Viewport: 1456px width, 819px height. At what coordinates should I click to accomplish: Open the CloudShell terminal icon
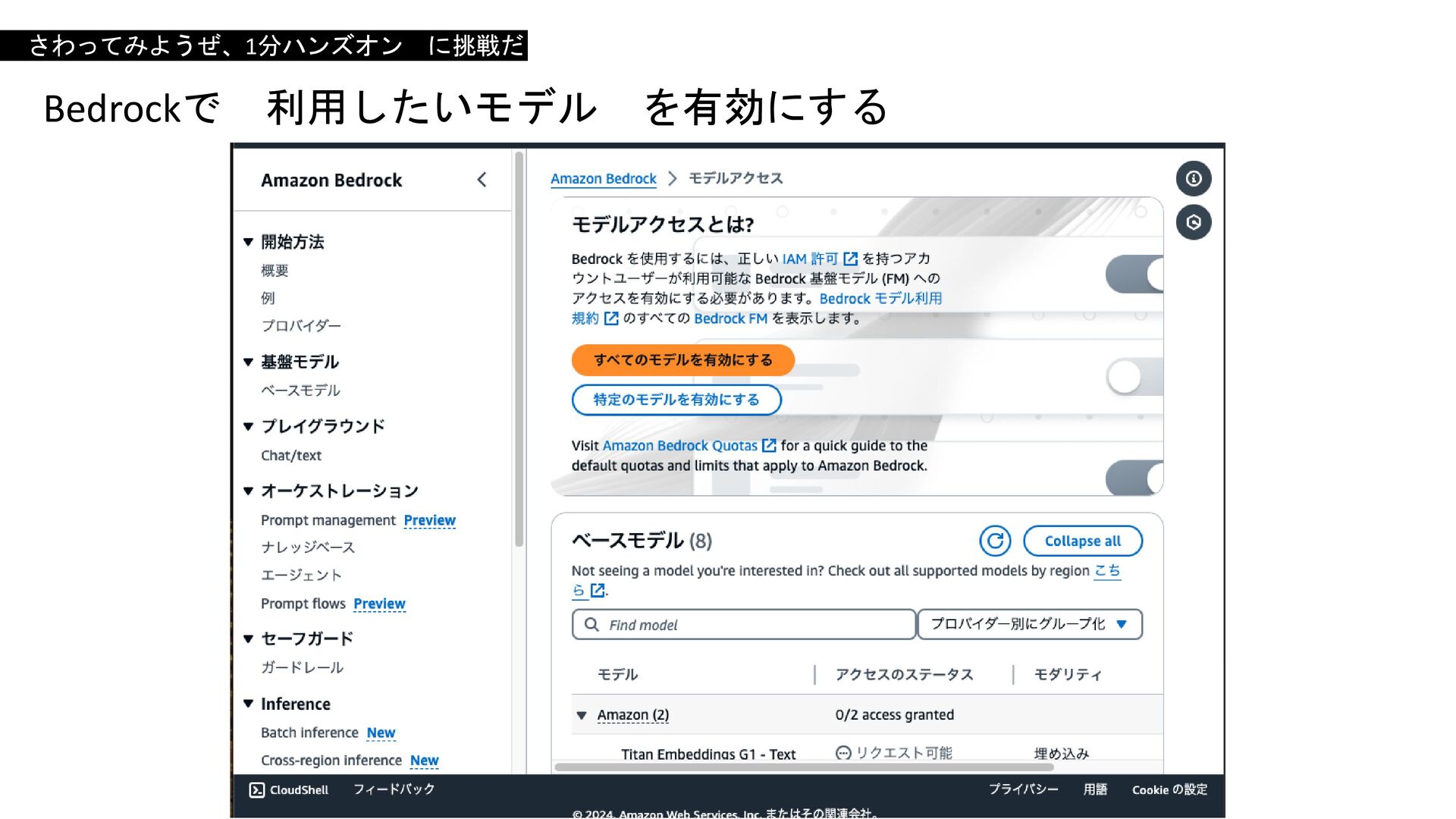click(x=257, y=789)
